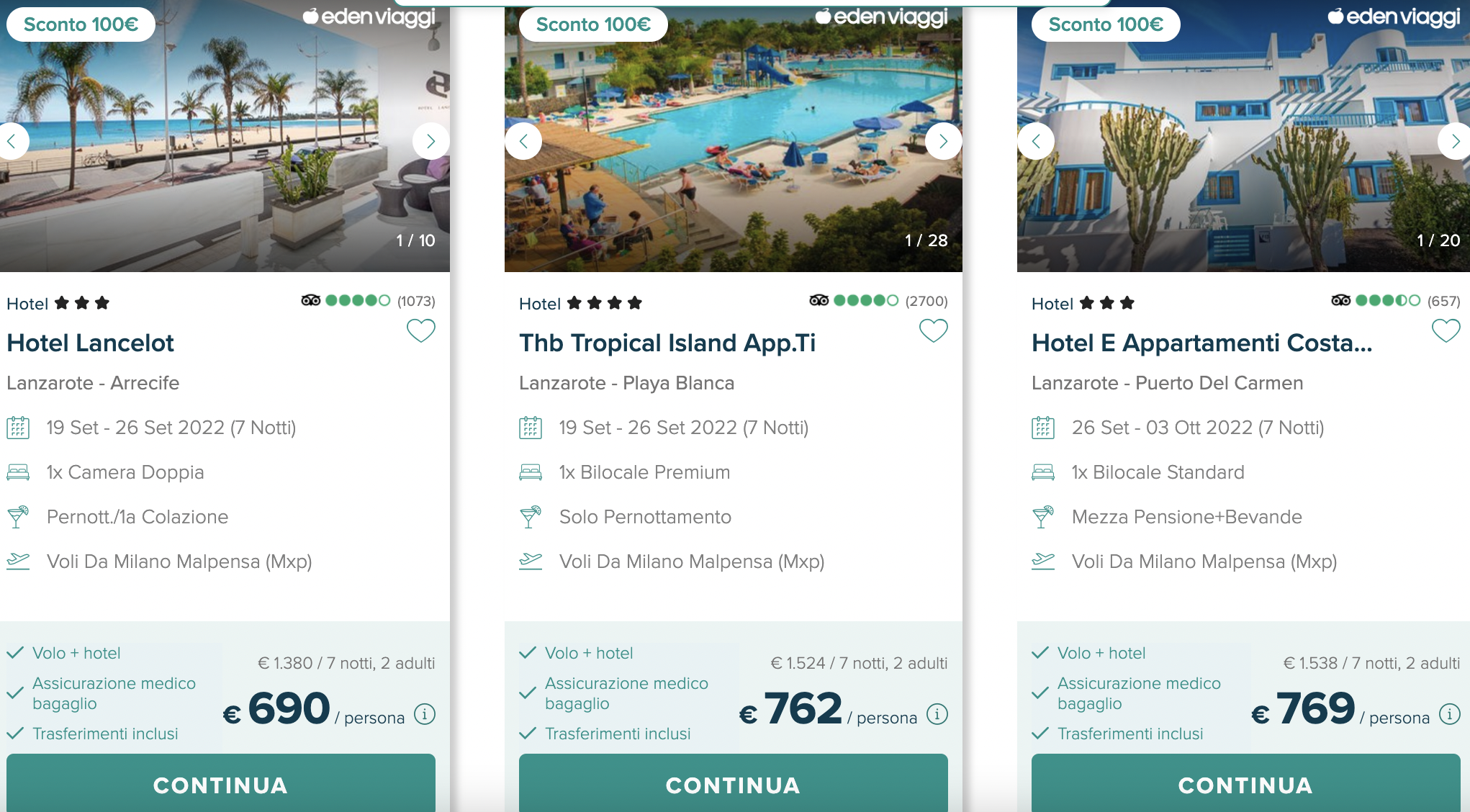1470x812 pixels.
Task: Open Hotel E Appartamenti Costa title link
Action: pos(1202,343)
